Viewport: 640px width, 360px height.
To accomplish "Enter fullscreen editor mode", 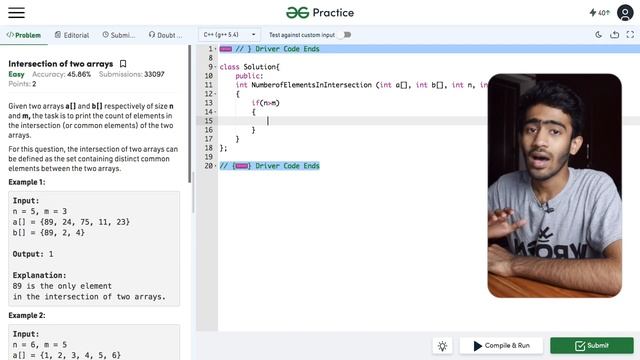I will (630, 35).
